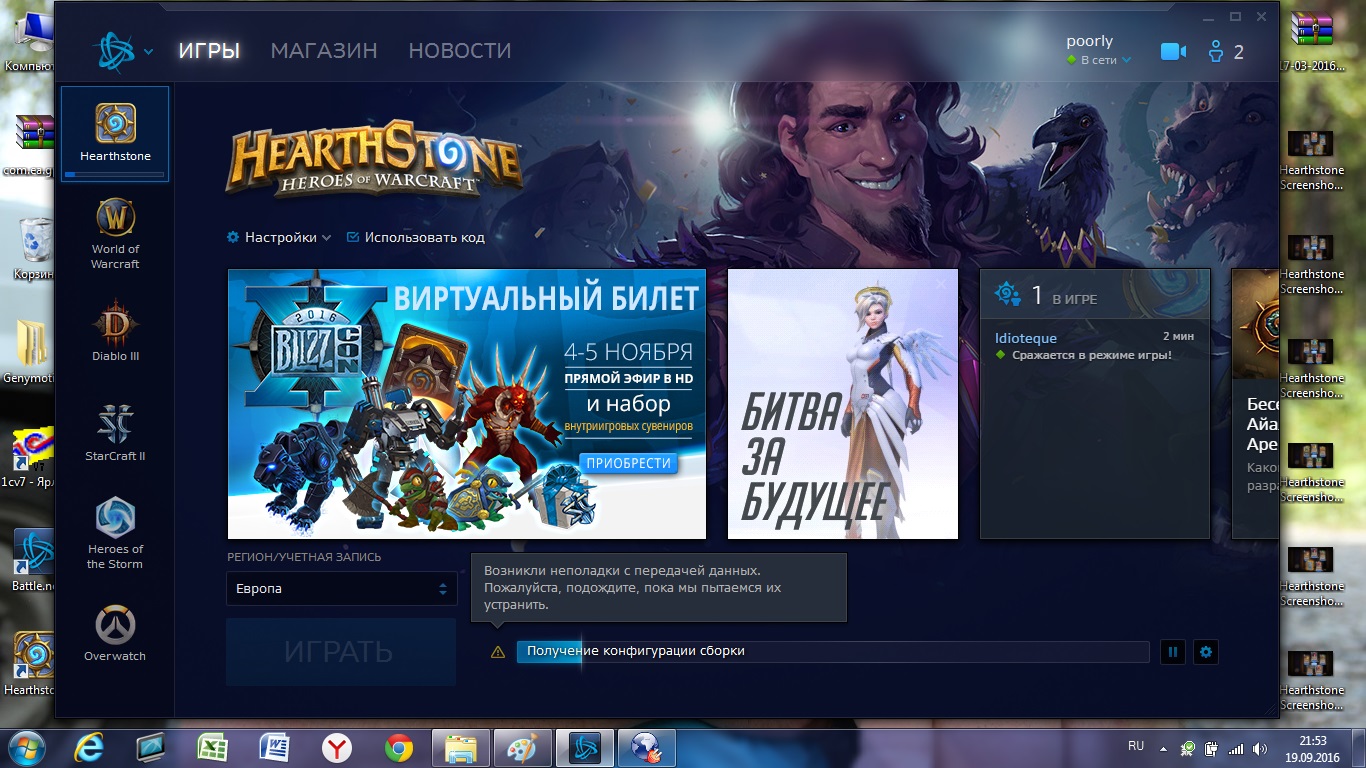Open the Европа region dropdown
Viewport: 1366px width, 768px height.
(x=341, y=589)
